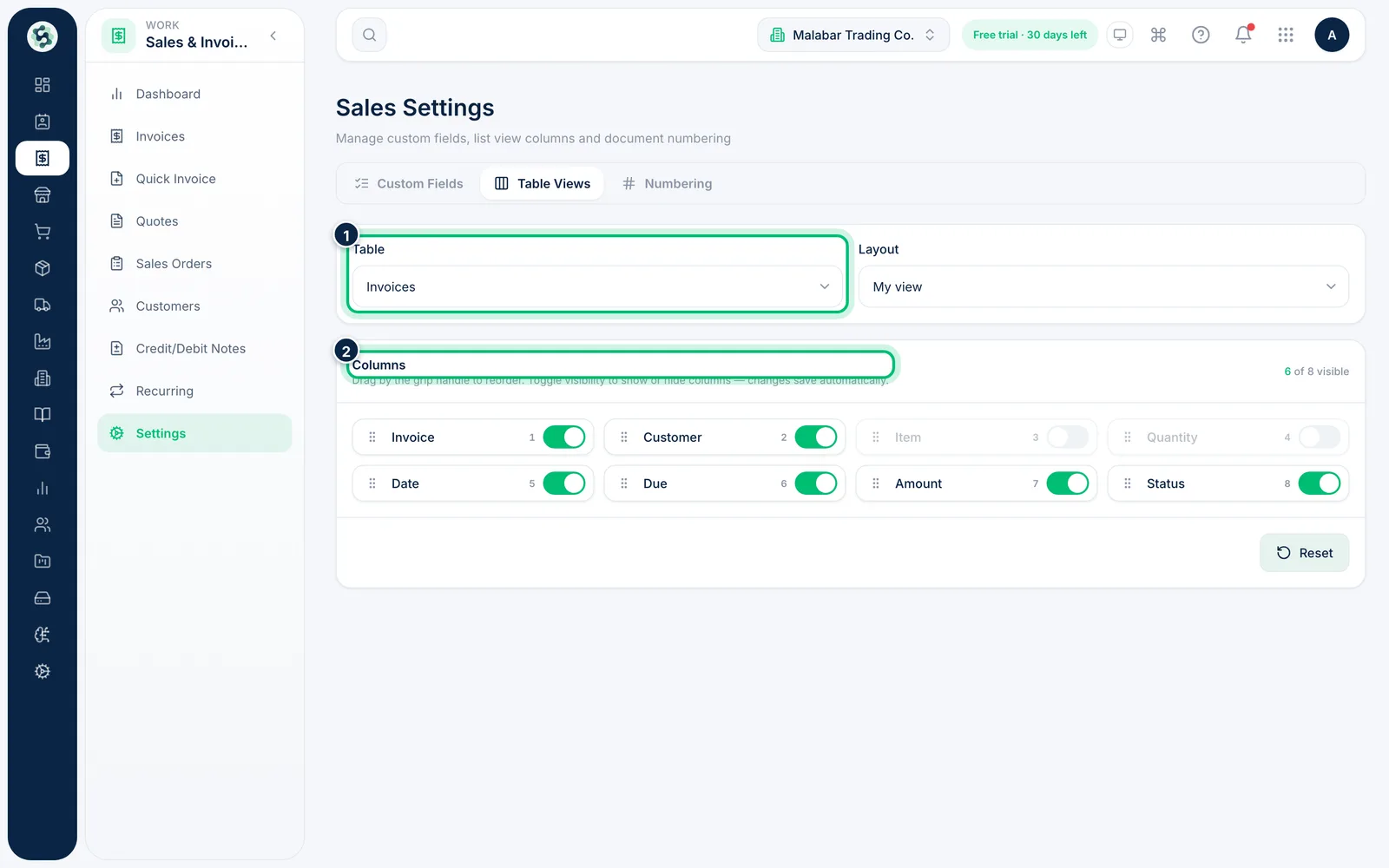Enable the Item column toggle
This screenshot has width=1389, height=868.
pos(1068,437)
